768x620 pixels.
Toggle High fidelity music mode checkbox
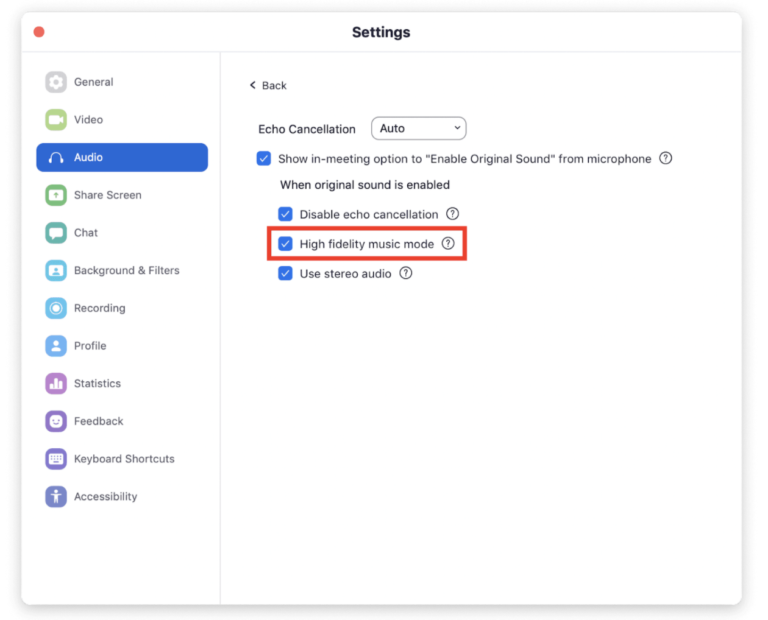point(285,244)
